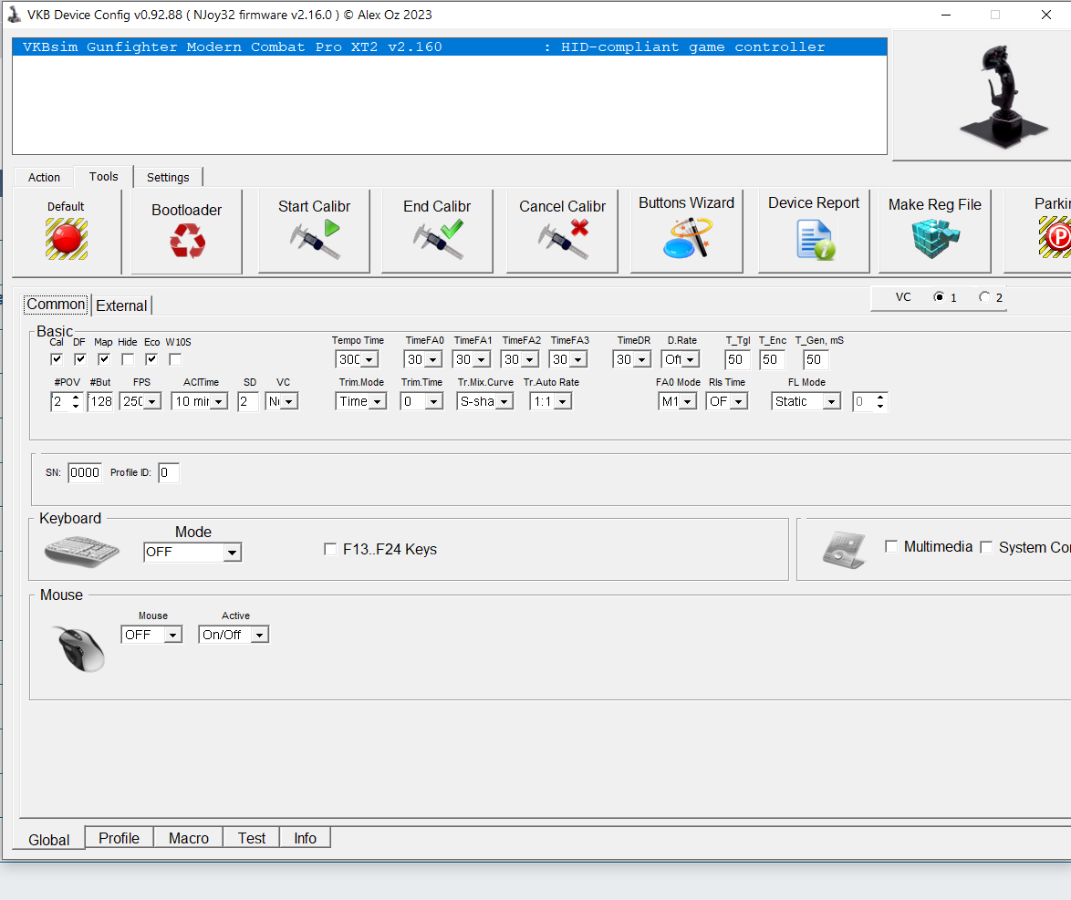Expand the FPS dropdown
The width and height of the screenshot is (1071, 900).
[152, 402]
